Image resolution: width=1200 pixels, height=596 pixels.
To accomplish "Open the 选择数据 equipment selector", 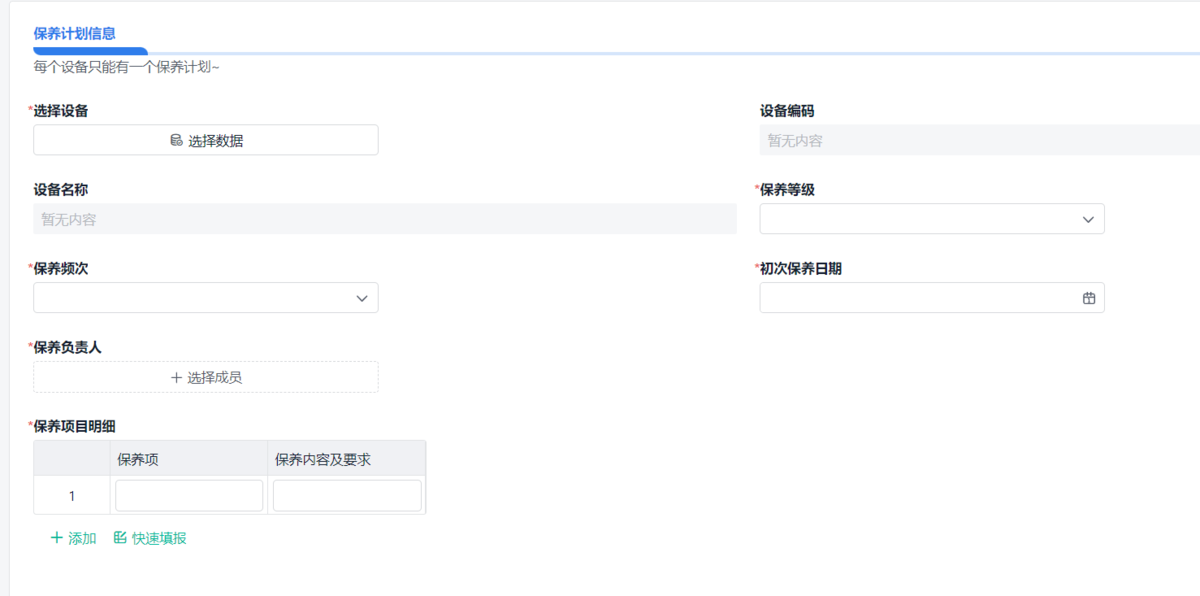I will (x=206, y=140).
